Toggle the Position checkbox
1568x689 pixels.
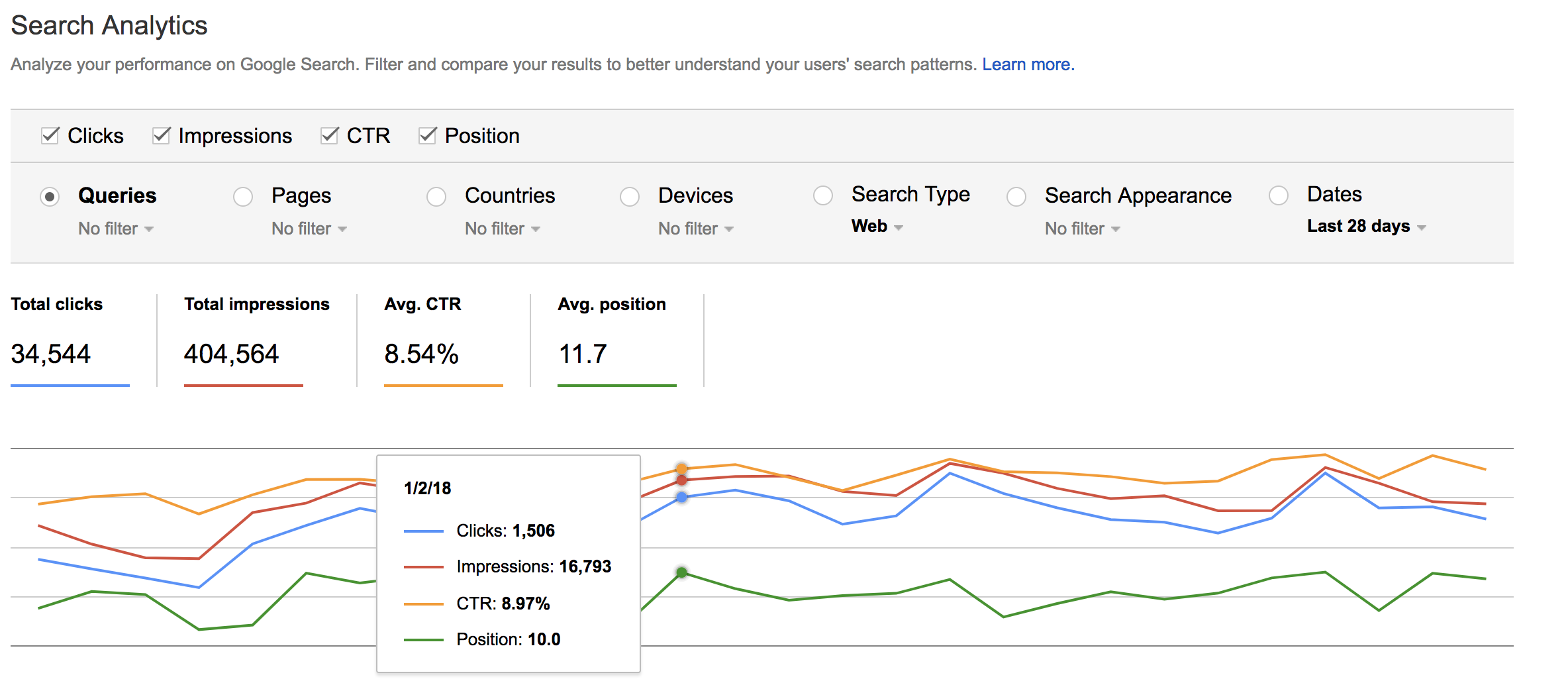coord(427,136)
